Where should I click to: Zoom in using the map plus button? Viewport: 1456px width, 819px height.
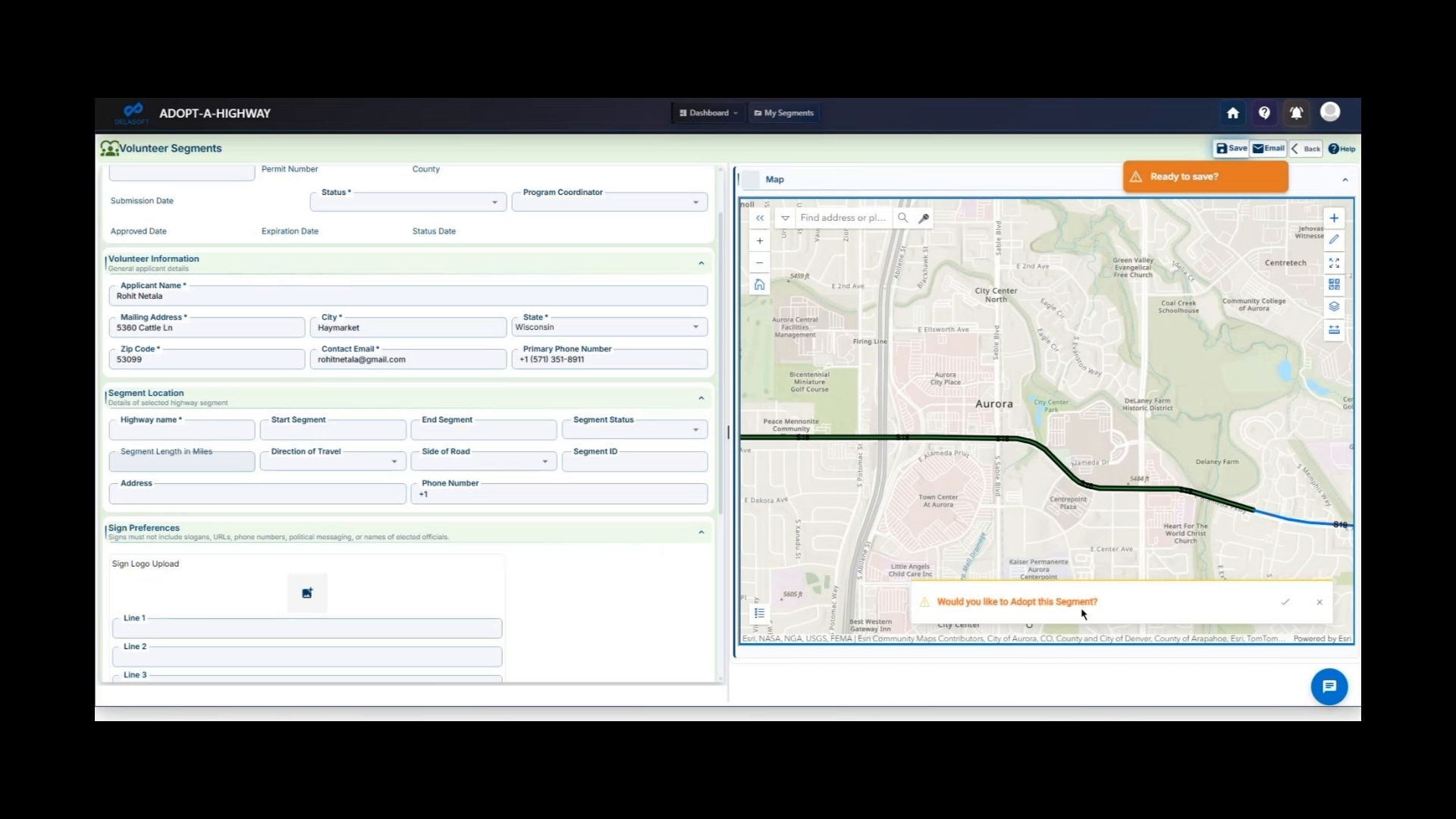pos(759,240)
